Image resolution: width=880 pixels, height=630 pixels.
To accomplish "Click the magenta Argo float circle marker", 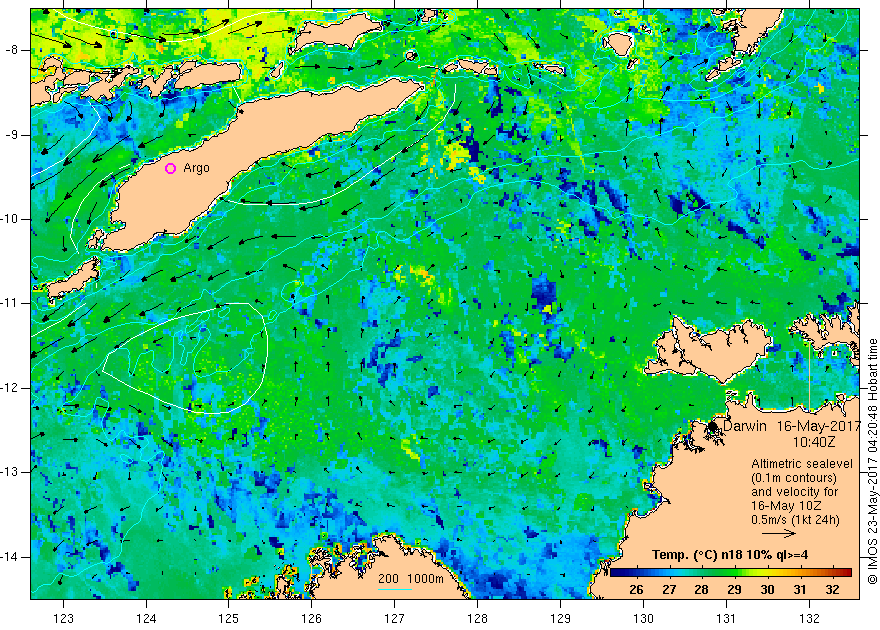I will pyautogui.click(x=171, y=168).
